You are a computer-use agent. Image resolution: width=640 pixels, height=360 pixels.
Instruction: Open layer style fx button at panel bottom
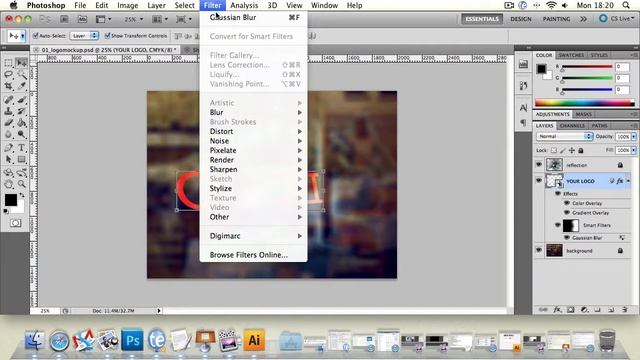(557, 310)
